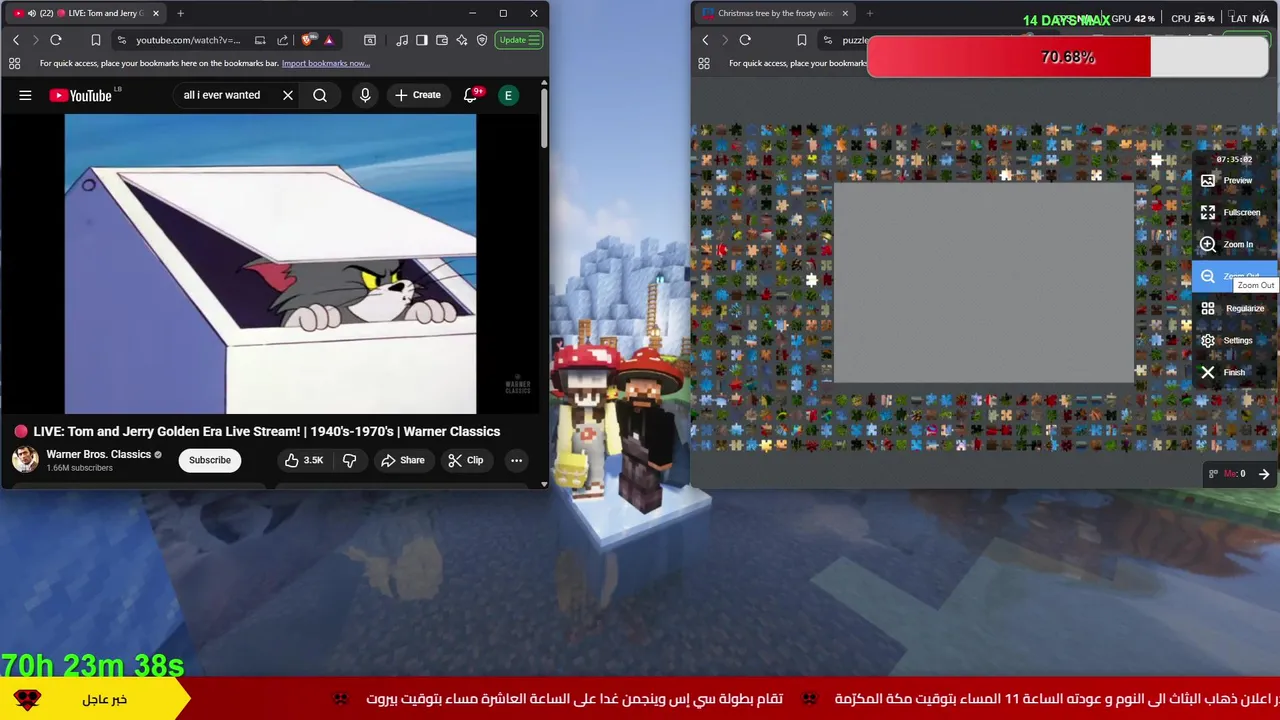
Task: Click the gray puzzle assembly board
Action: point(984,283)
